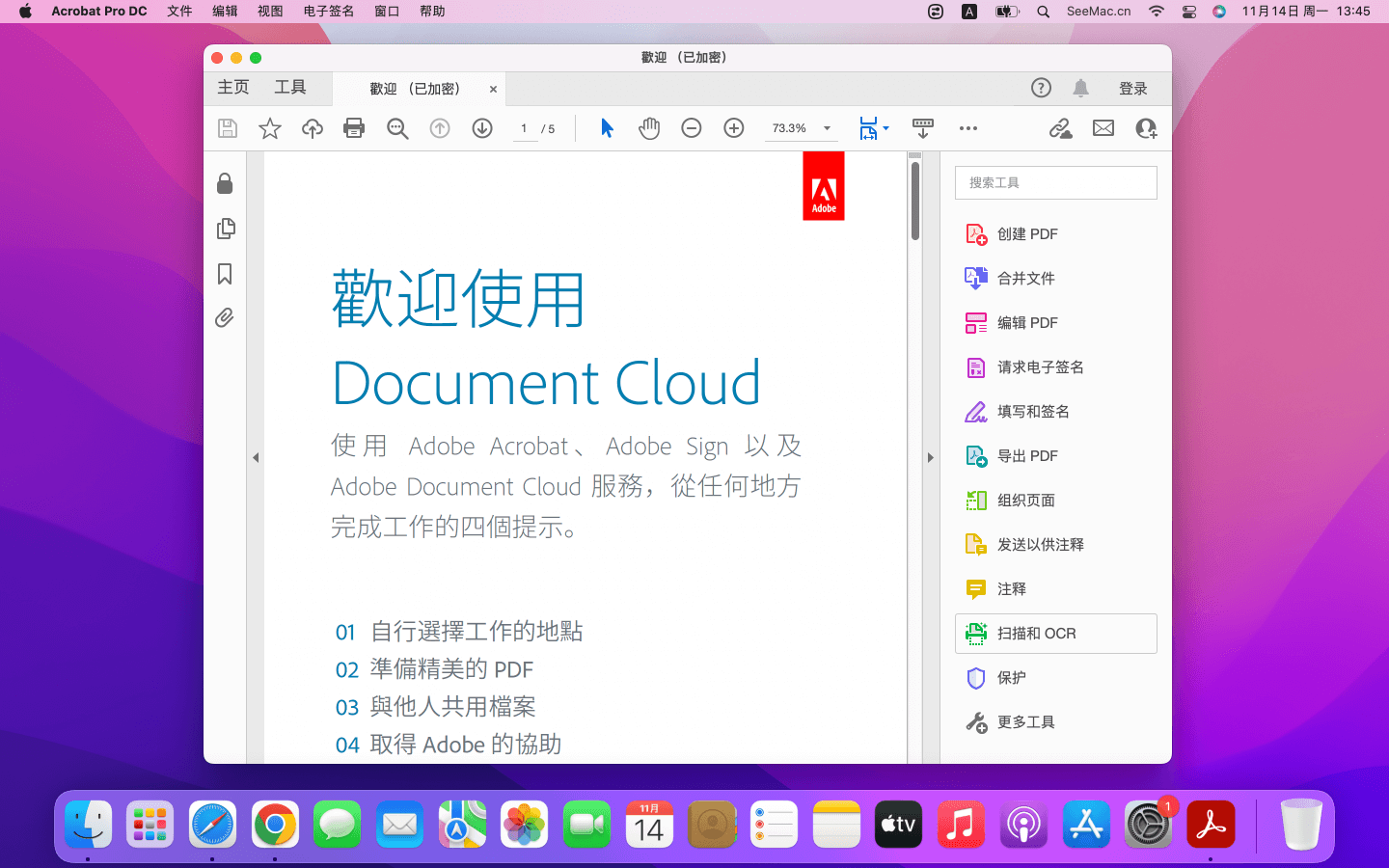Open the attachments paperclip panel
Screen dimensions: 1389x868
225,318
